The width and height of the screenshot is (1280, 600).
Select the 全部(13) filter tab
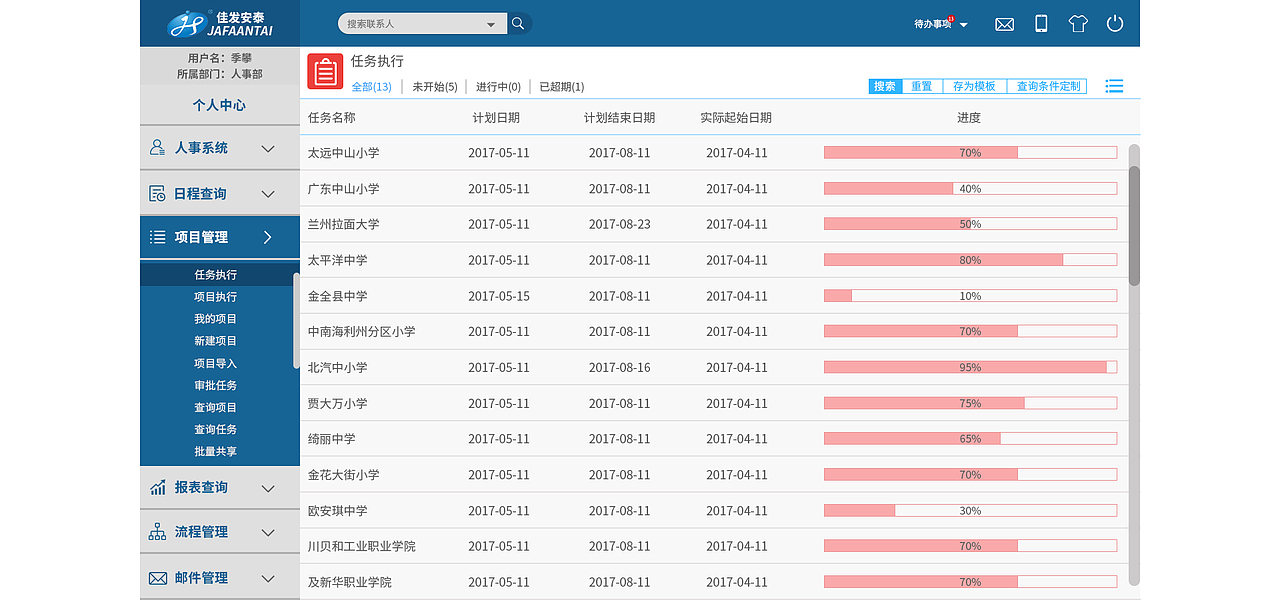click(x=372, y=86)
